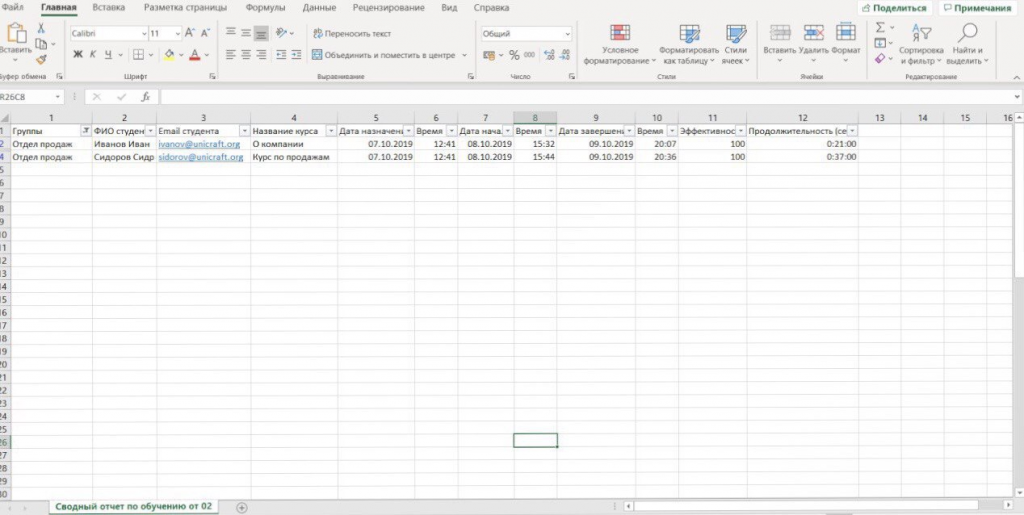Click the AutoSum sigma icon
Screen dimensions: 1024x515
pyautogui.click(x=880, y=27)
